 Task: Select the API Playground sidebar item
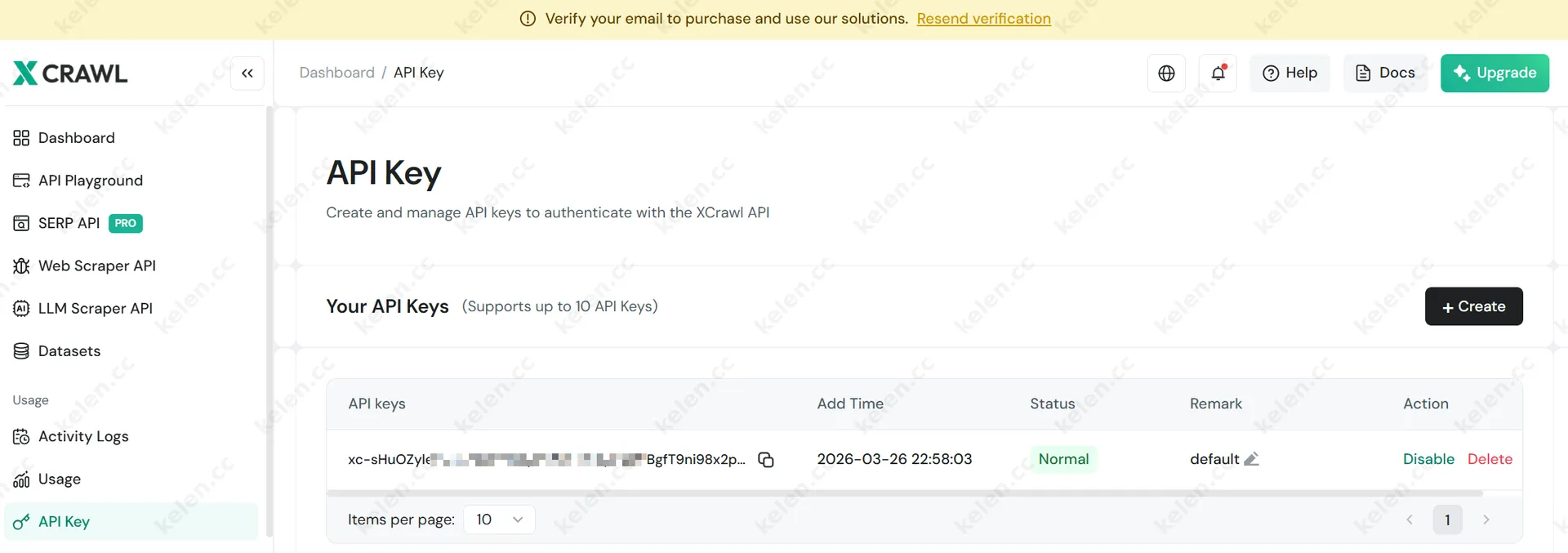(91, 181)
